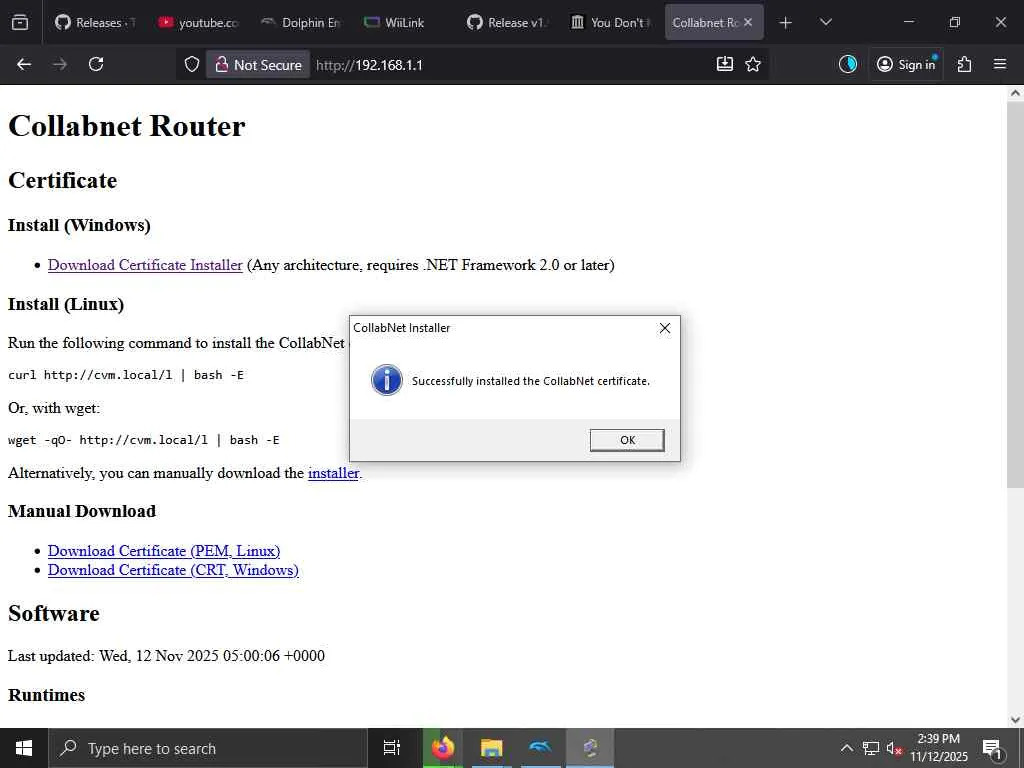The width and height of the screenshot is (1024, 768).
Task: Click the wget -qO- command text
Action: tap(144, 440)
